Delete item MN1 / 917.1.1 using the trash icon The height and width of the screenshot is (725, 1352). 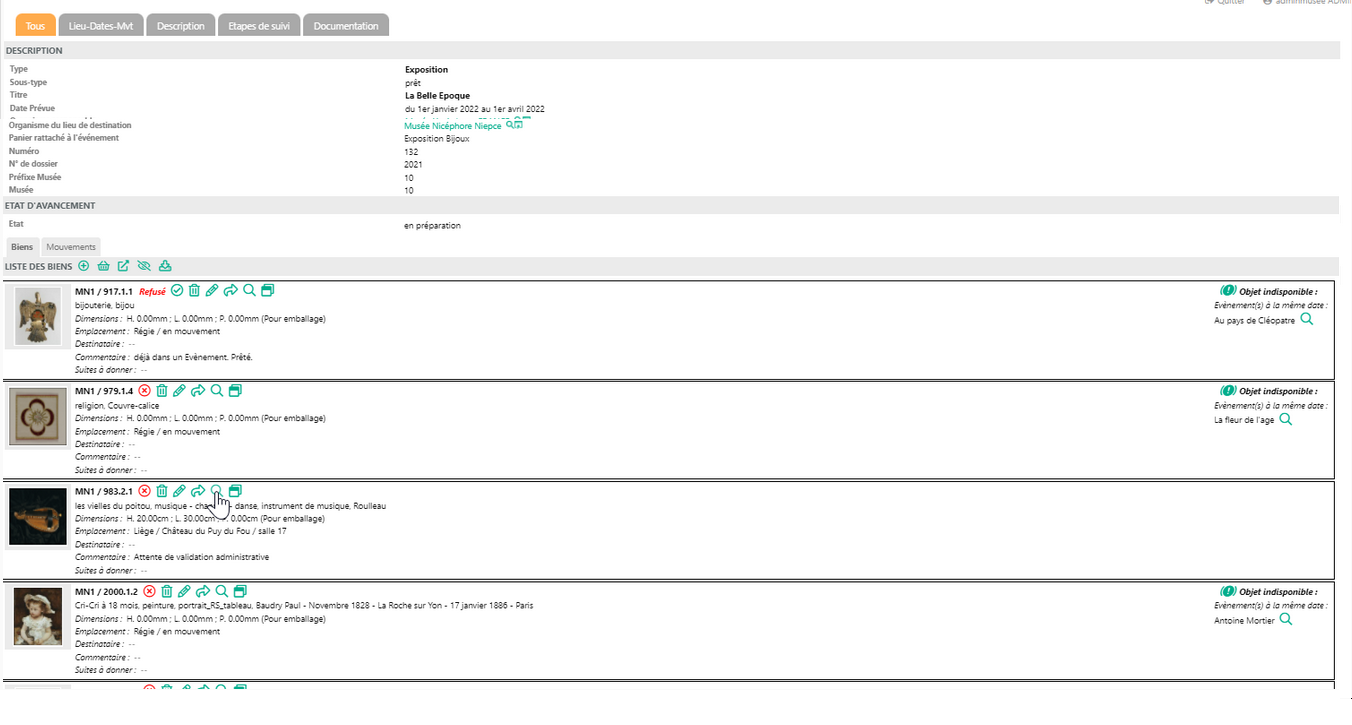click(x=194, y=291)
